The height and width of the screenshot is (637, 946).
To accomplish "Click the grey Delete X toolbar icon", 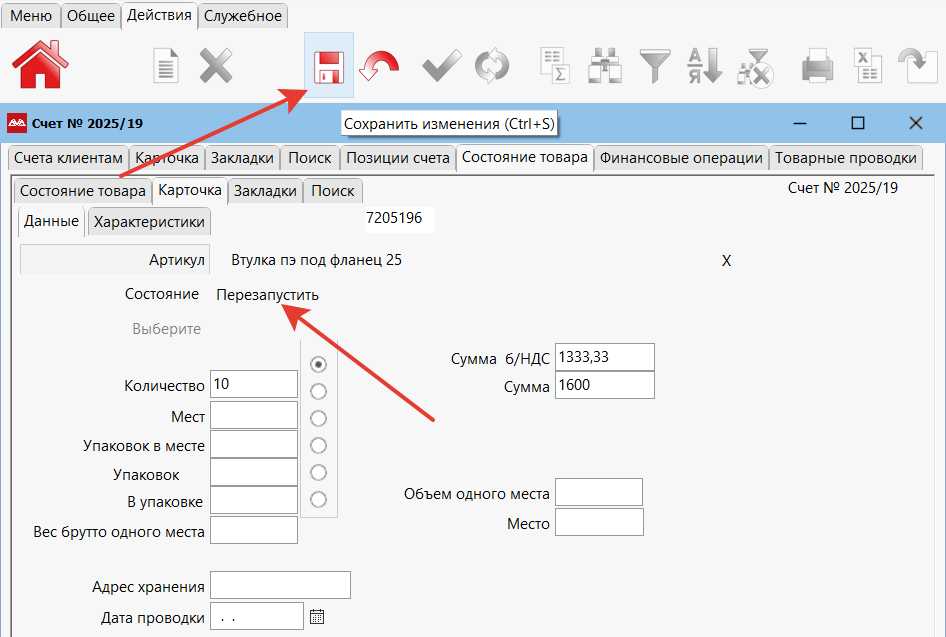I will point(216,67).
